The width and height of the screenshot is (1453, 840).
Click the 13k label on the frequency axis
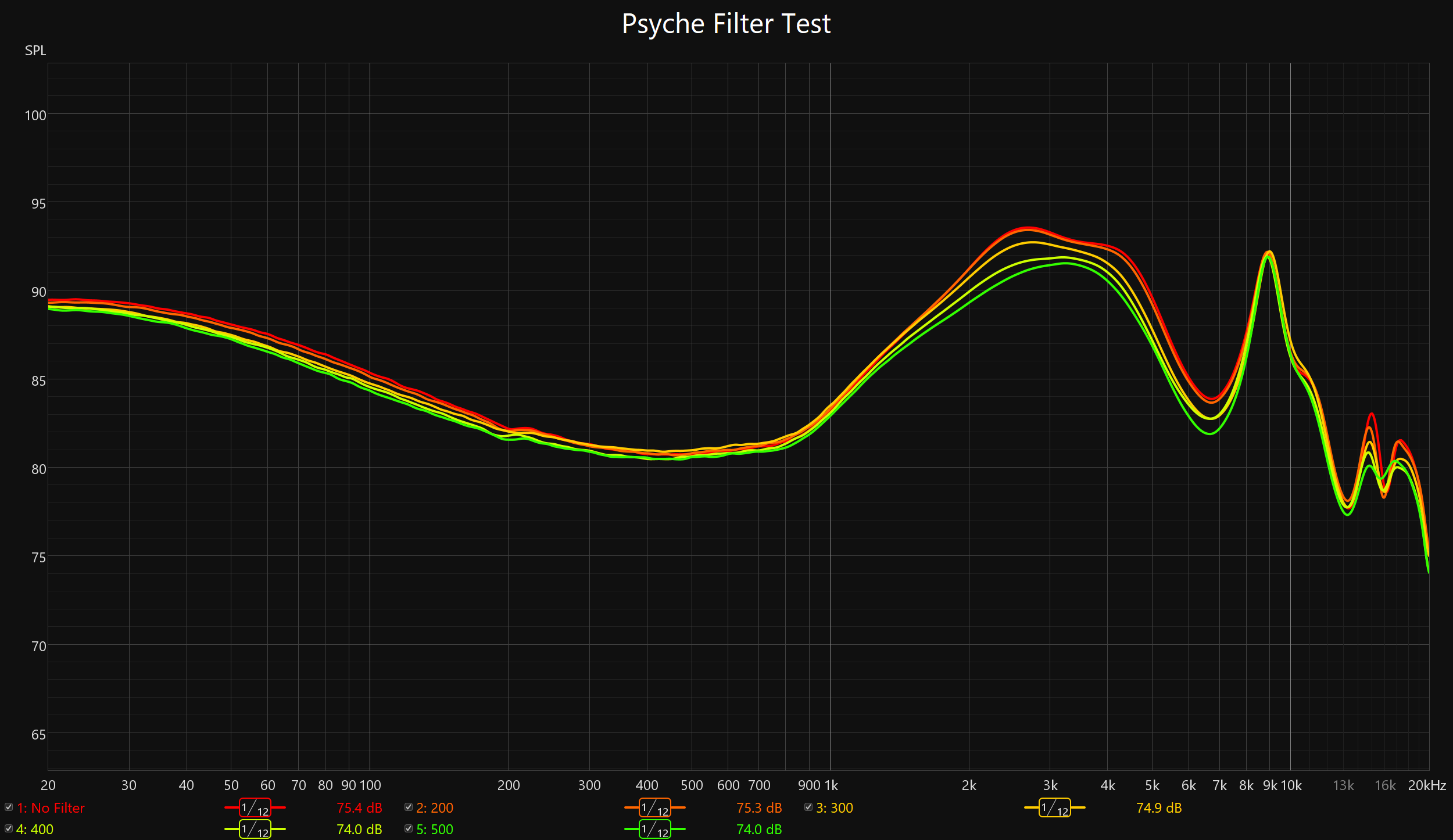[x=1343, y=785]
